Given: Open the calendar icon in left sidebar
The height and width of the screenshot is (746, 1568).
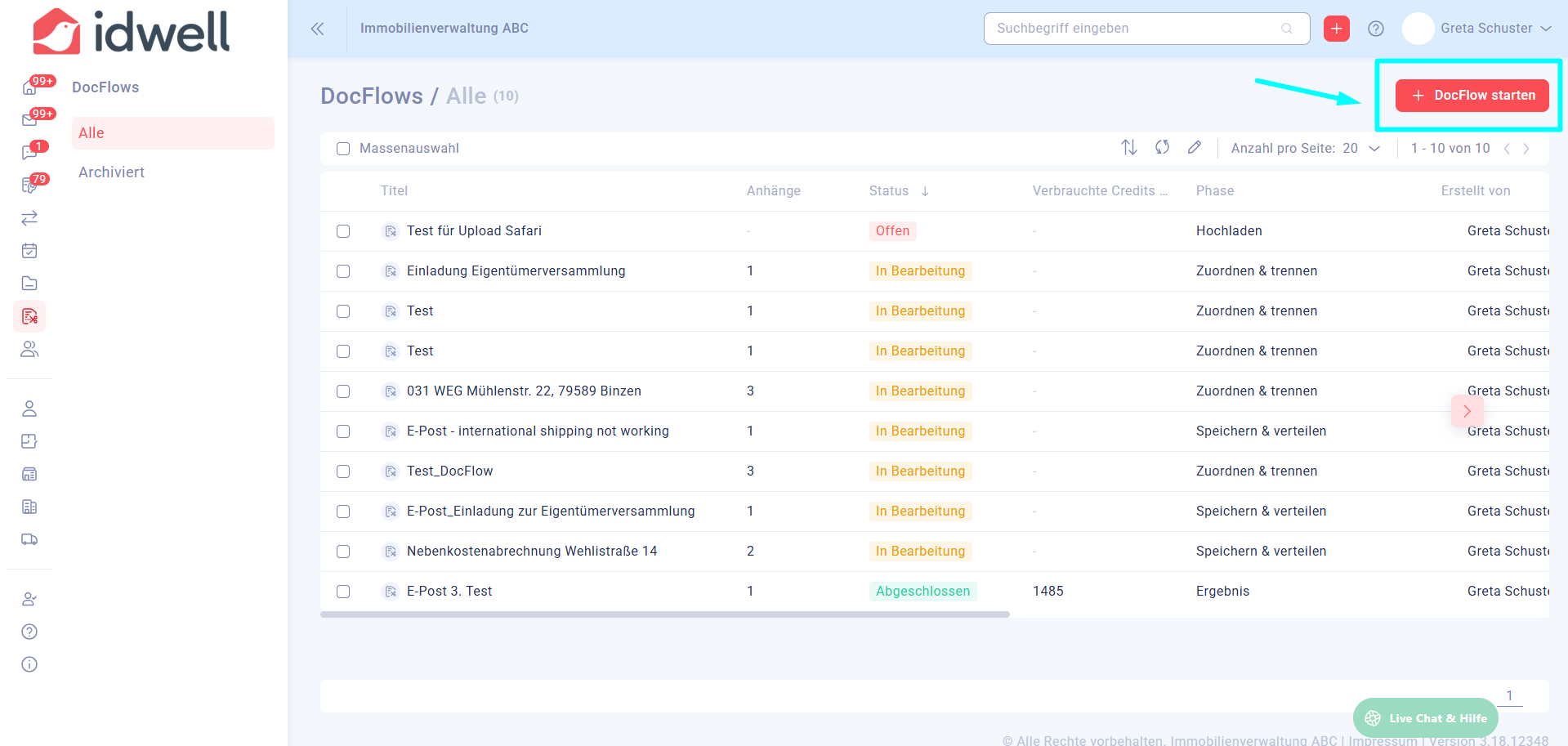Looking at the screenshot, I should (29, 251).
